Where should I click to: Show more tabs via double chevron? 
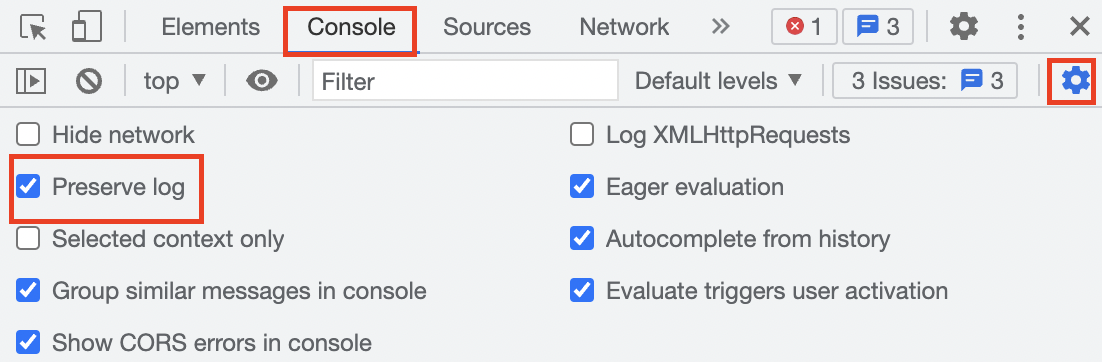(721, 27)
